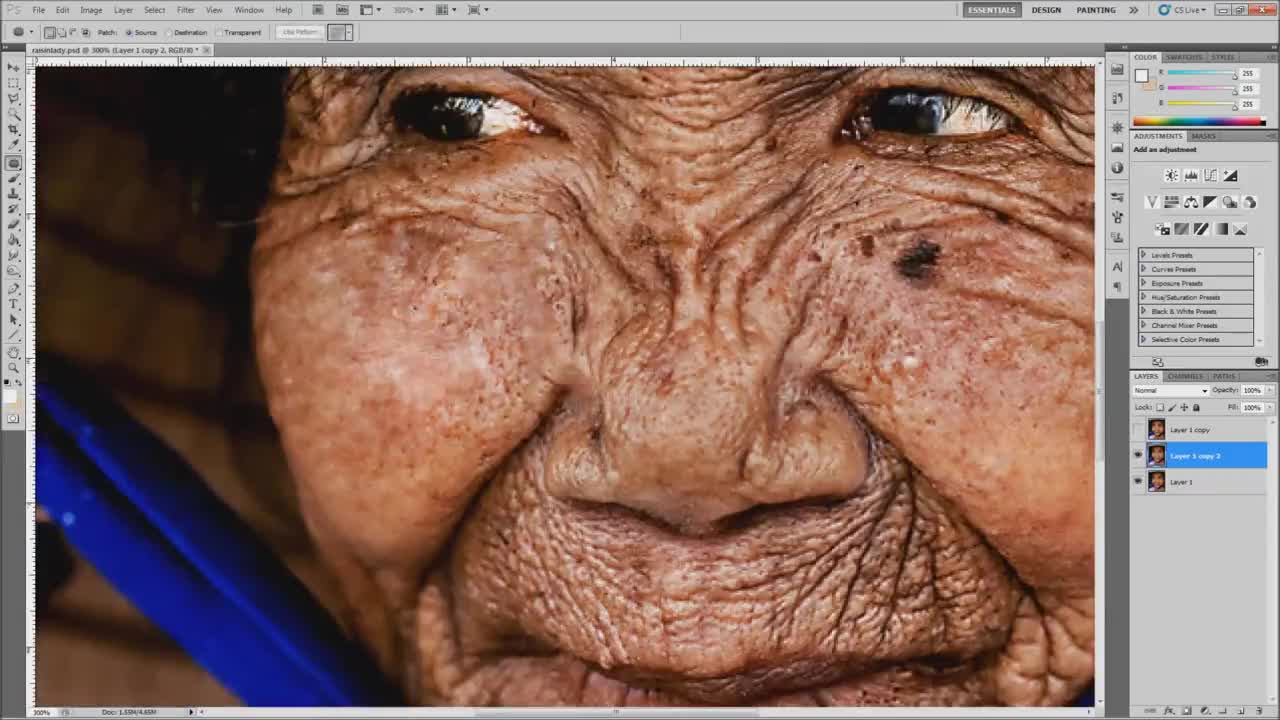Add a Threshold adjustment
The height and width of the screenshot is (720, 1280).
(1201, 229)
